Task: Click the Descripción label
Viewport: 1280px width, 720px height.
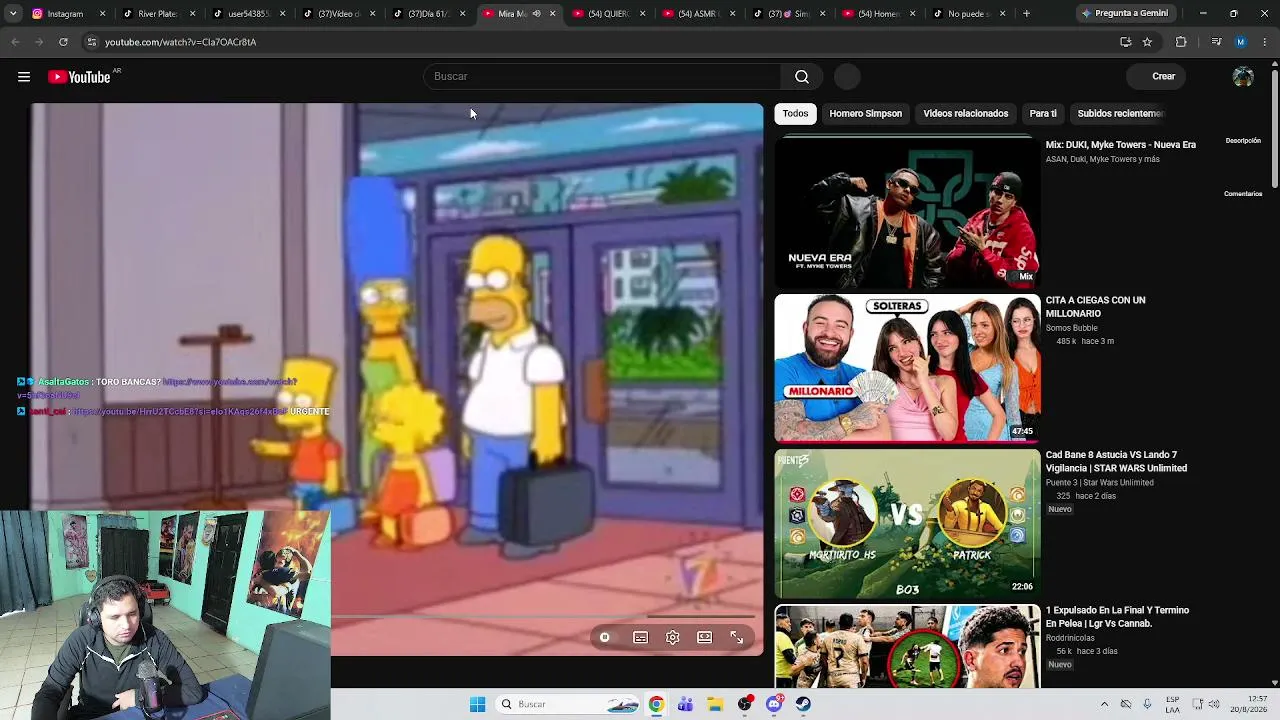Action: (x=1243, y=141)
